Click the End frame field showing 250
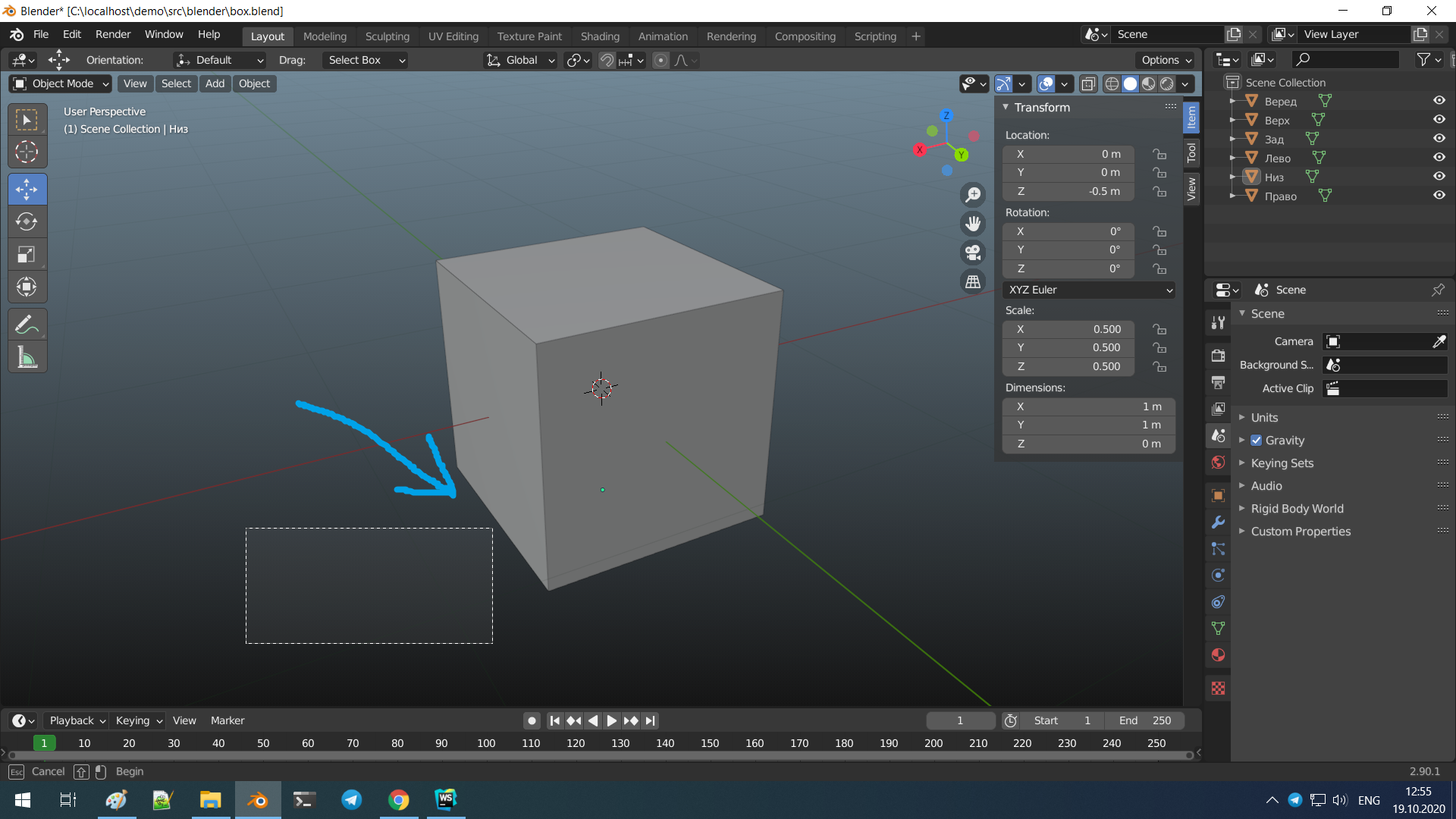1456x819 pixels. (1145, 720)
